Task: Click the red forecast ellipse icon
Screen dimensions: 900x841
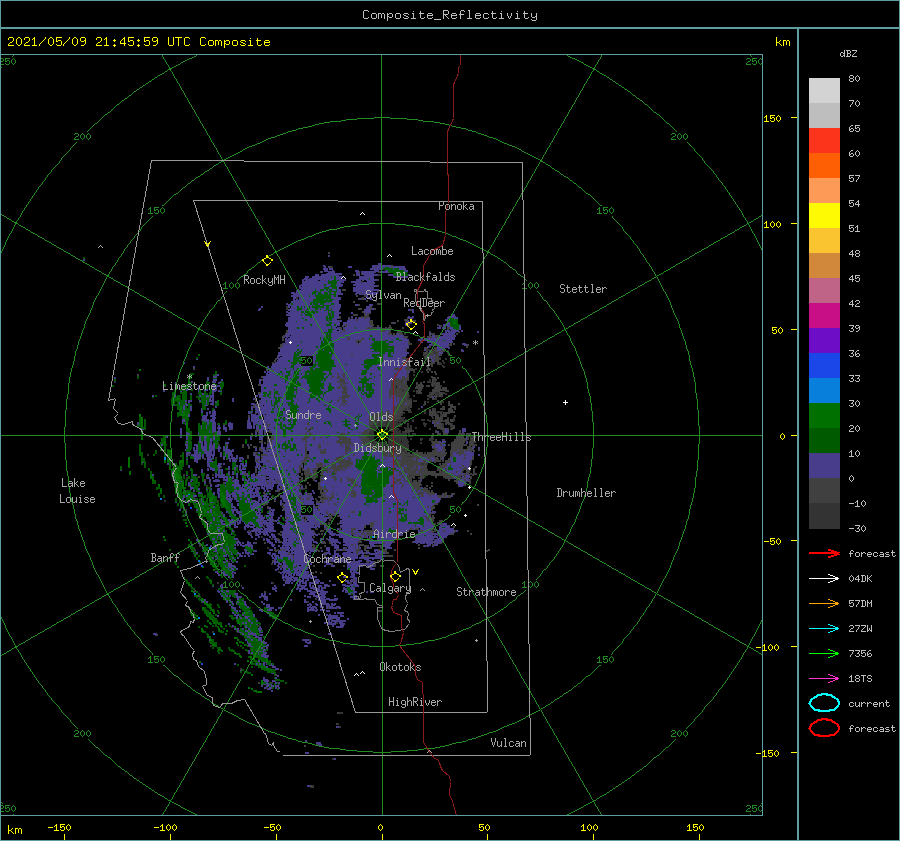Action: [x=824, y=728]
